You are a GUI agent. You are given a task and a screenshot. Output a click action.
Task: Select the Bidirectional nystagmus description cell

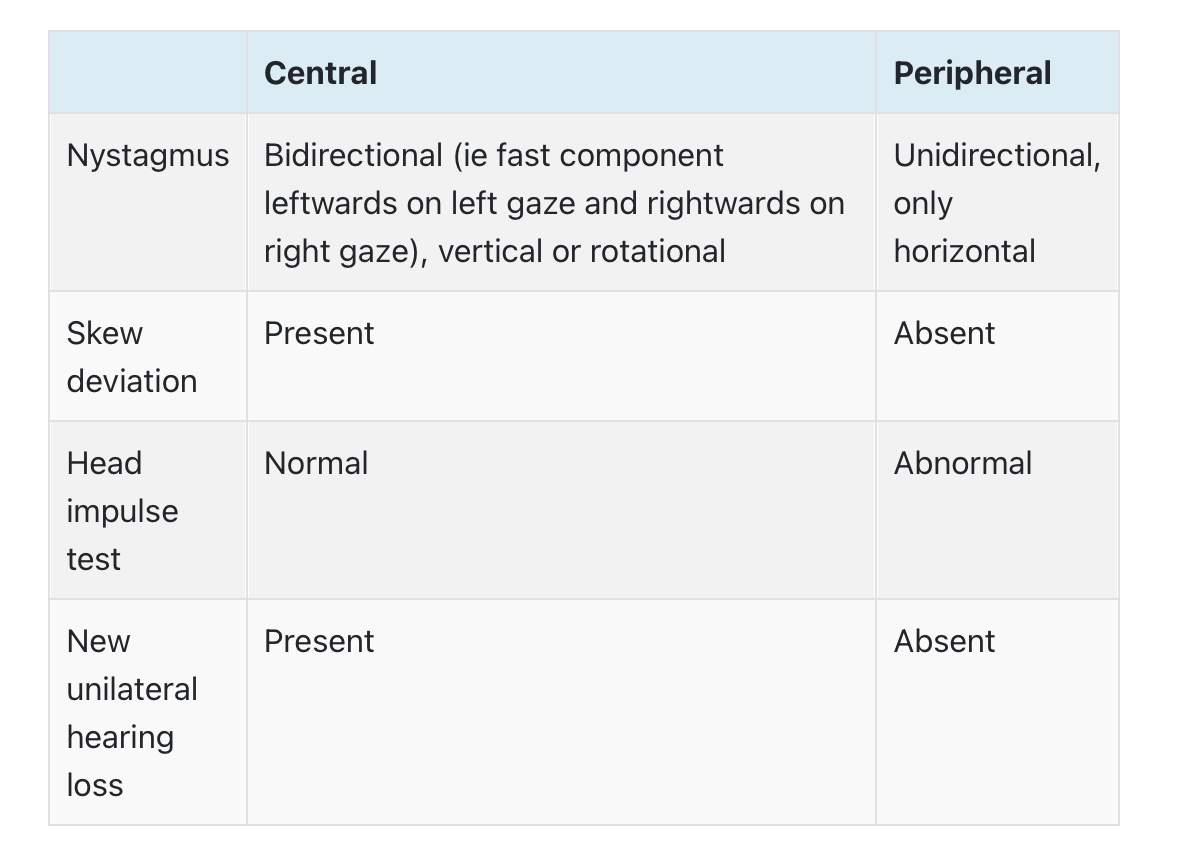(561, 203)
